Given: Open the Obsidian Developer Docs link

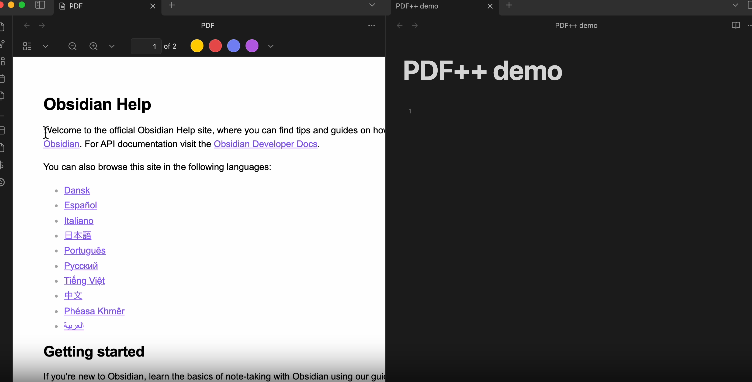Looking at the screenshot, I should tap(265, 144).
